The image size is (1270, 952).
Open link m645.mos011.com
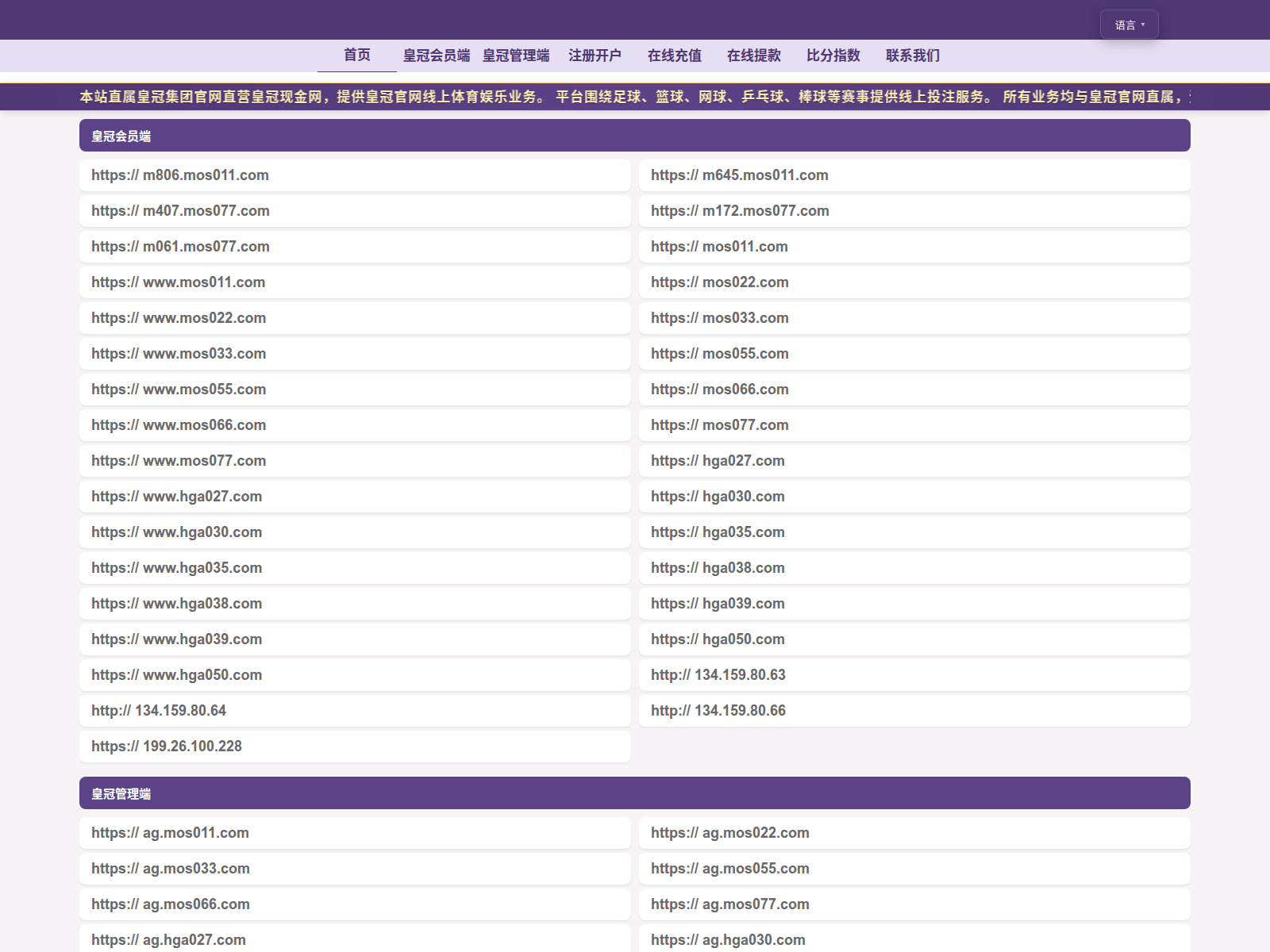point(914,175)
